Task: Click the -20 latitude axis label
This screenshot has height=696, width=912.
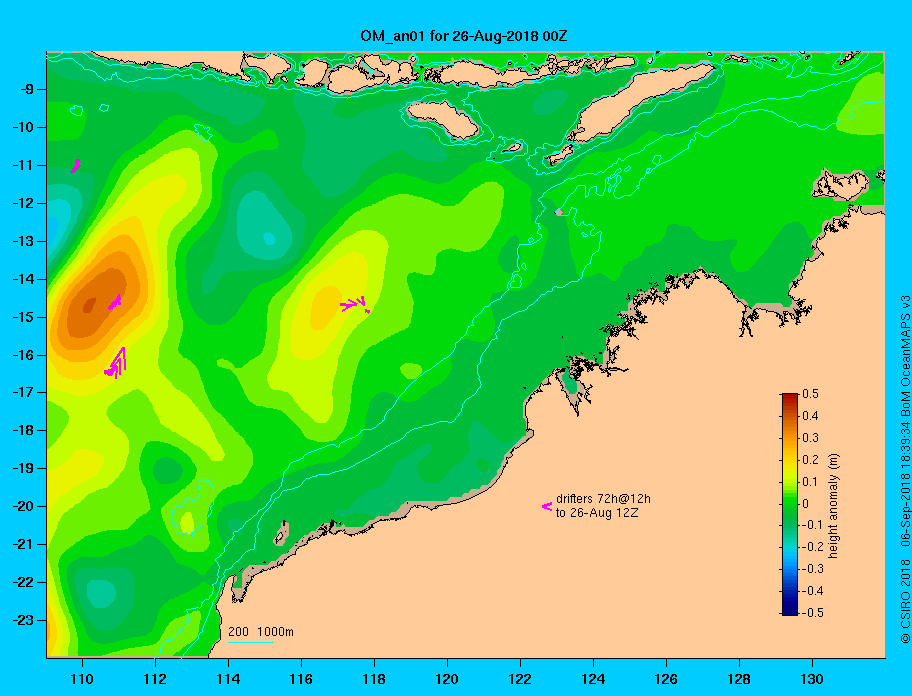Action: [23, 506]
